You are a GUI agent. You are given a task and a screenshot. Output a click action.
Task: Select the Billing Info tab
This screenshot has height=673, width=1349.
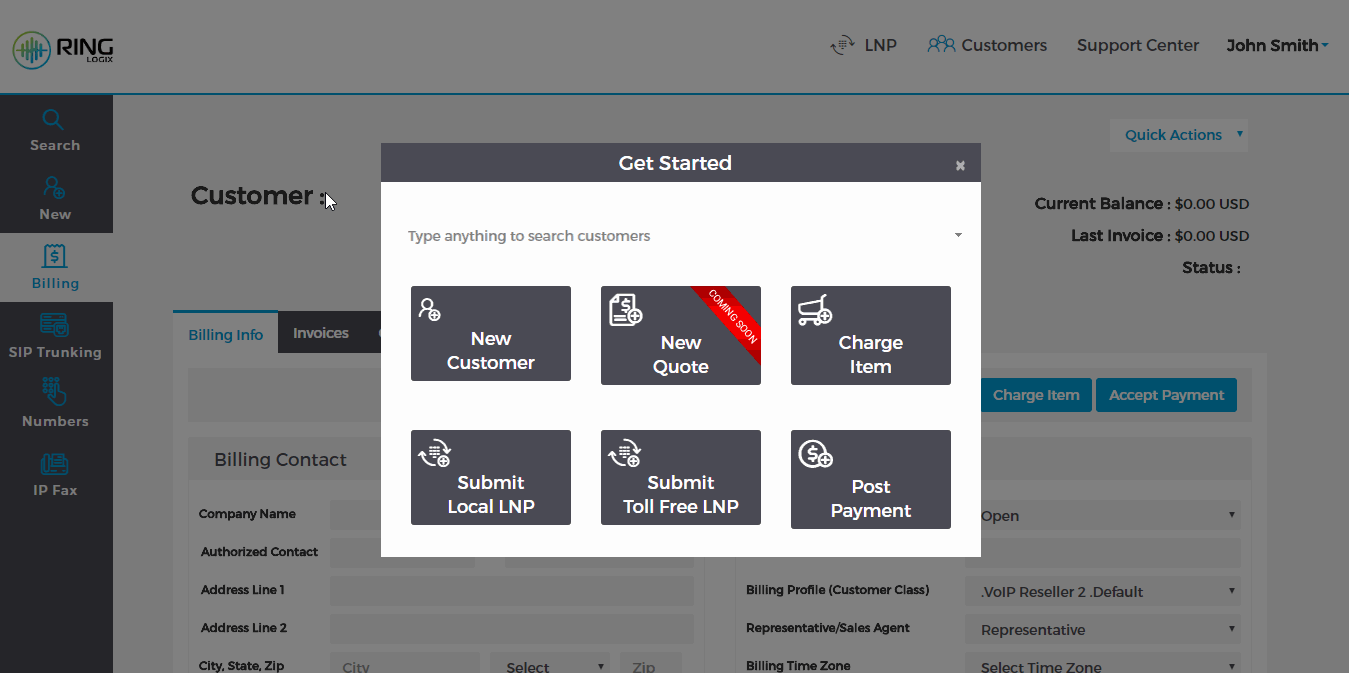click(225, 334)
